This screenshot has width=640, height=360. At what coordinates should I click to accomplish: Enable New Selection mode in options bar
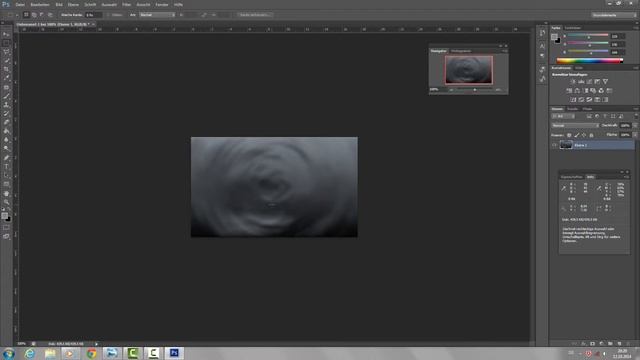[x=26, y=15]
